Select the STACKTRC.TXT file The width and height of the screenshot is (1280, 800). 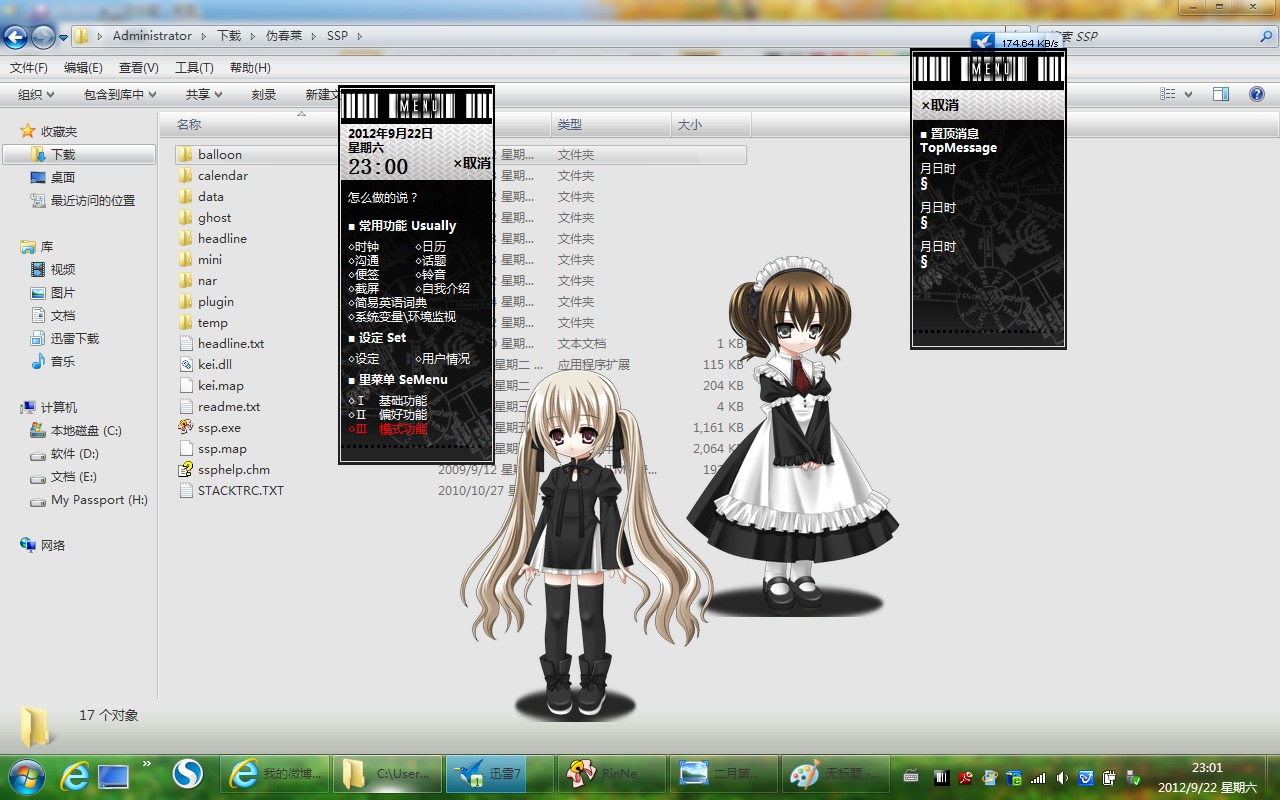coord(240,491)
